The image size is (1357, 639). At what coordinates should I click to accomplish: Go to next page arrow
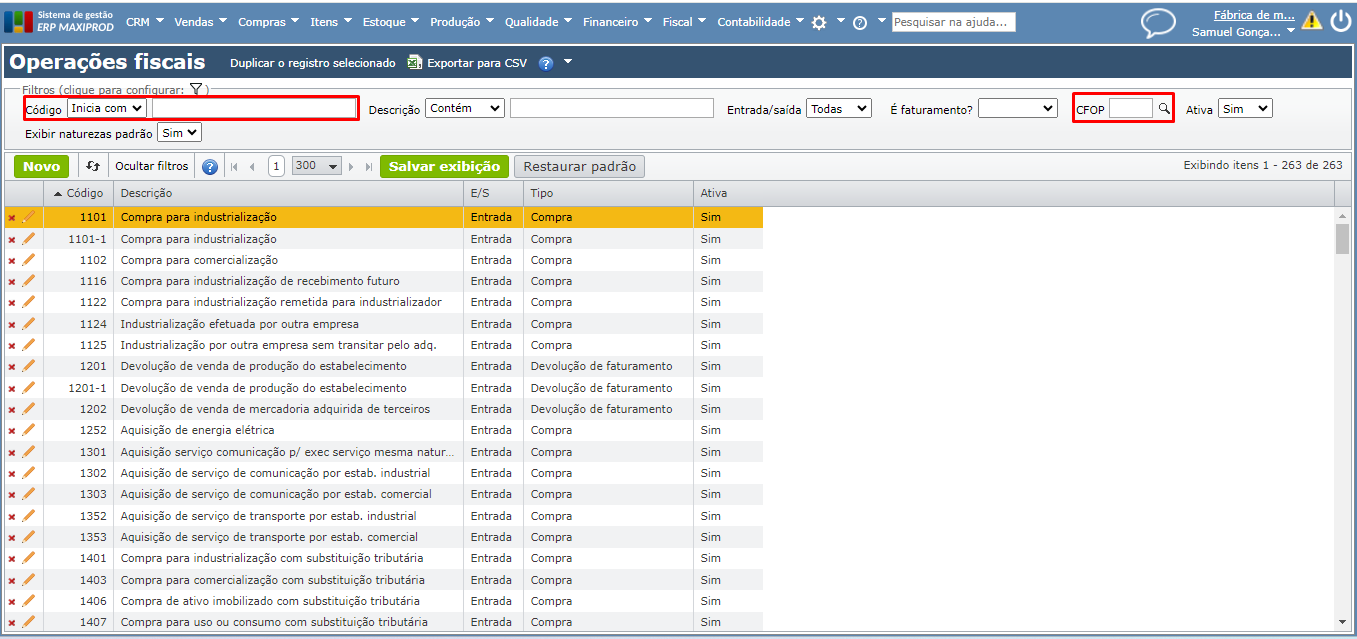click(352, 167)
